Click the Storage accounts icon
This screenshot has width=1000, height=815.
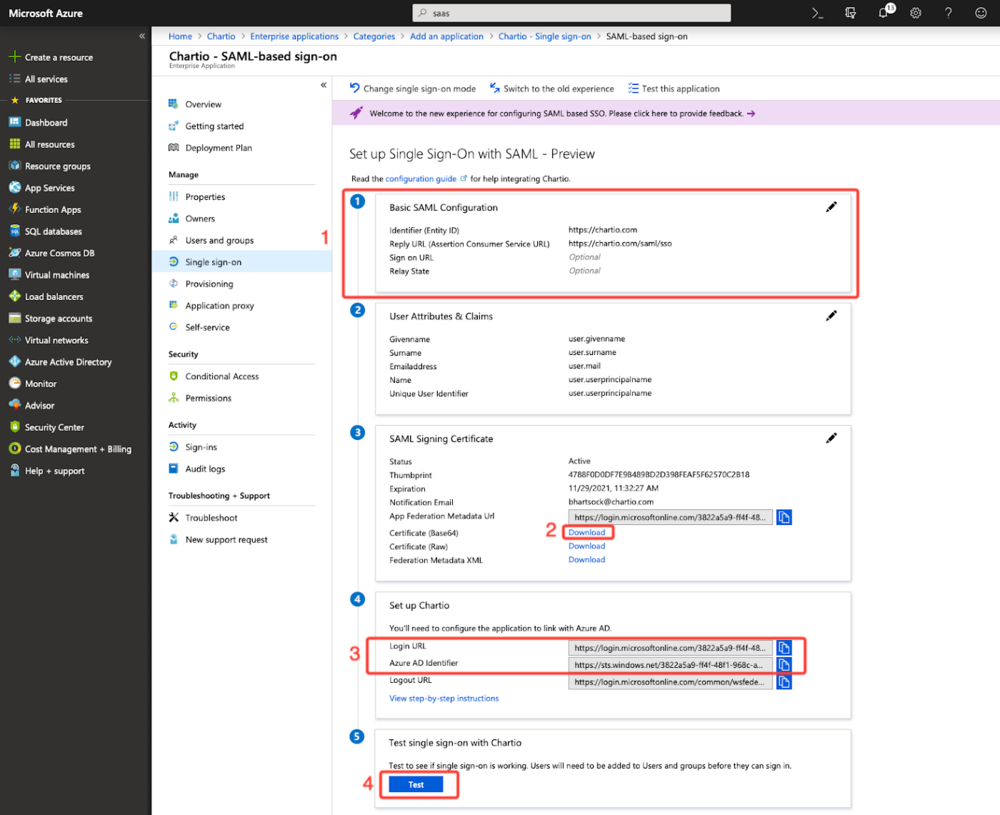coord(14,318)
